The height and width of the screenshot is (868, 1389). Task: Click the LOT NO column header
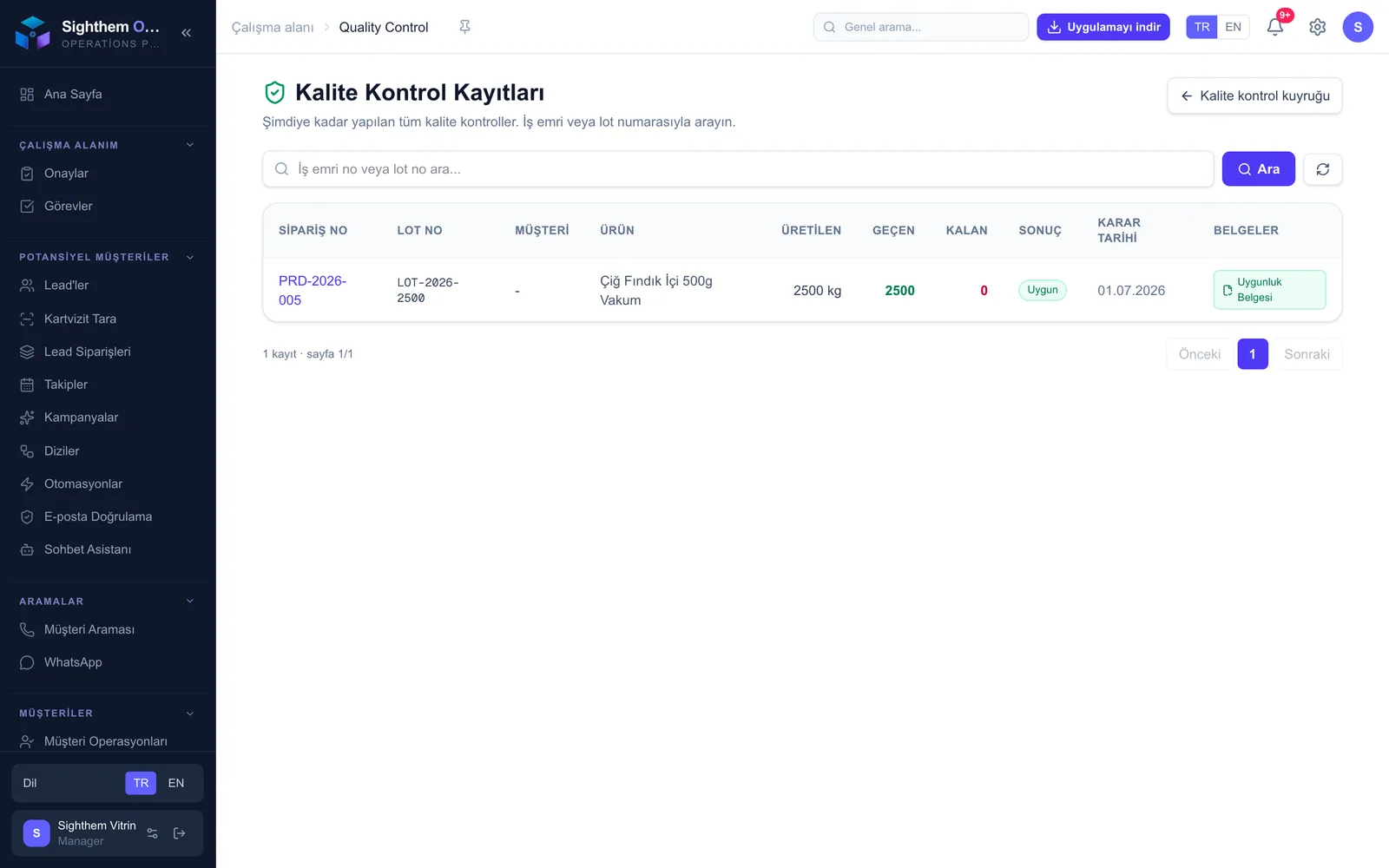click(x=419, y=230)
